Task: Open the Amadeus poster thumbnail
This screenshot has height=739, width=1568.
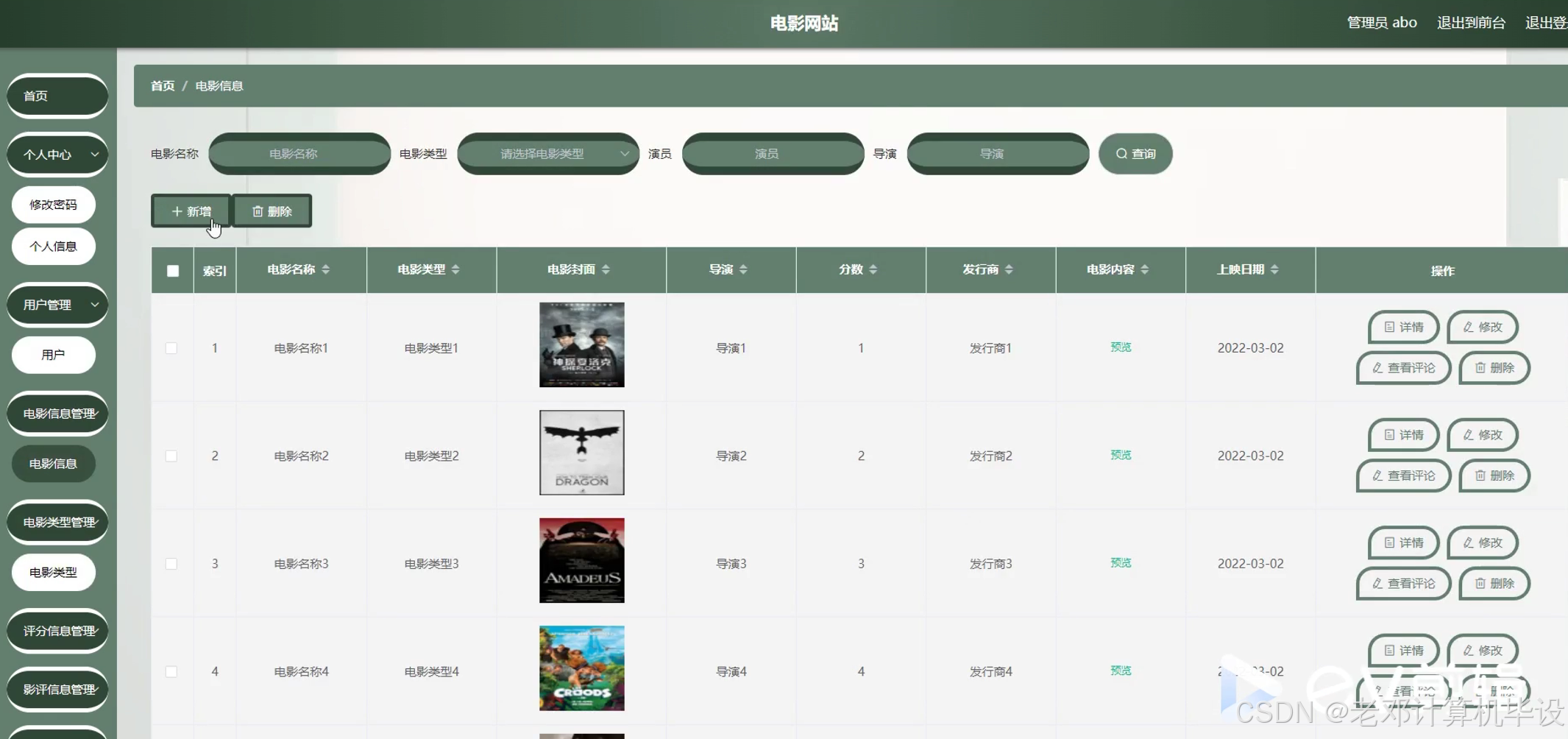Action: (x=582, y=561)
